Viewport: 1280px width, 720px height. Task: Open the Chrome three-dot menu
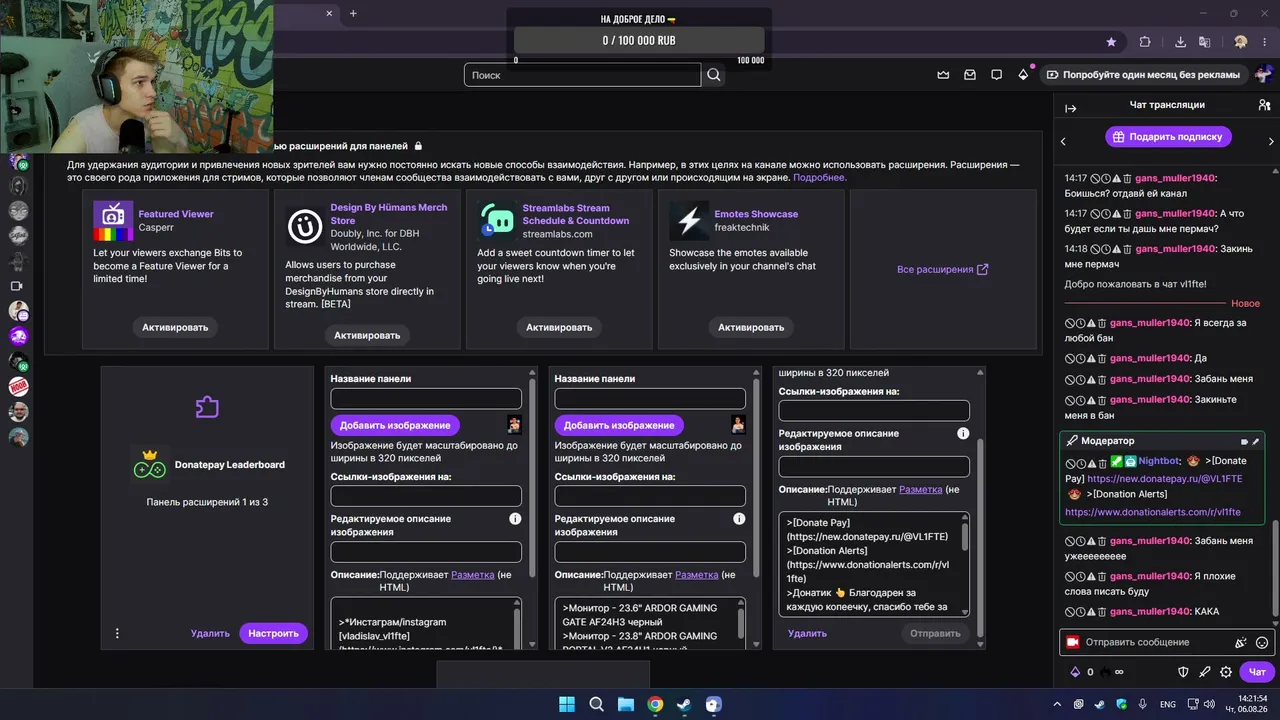click(x=1265, y=42)
